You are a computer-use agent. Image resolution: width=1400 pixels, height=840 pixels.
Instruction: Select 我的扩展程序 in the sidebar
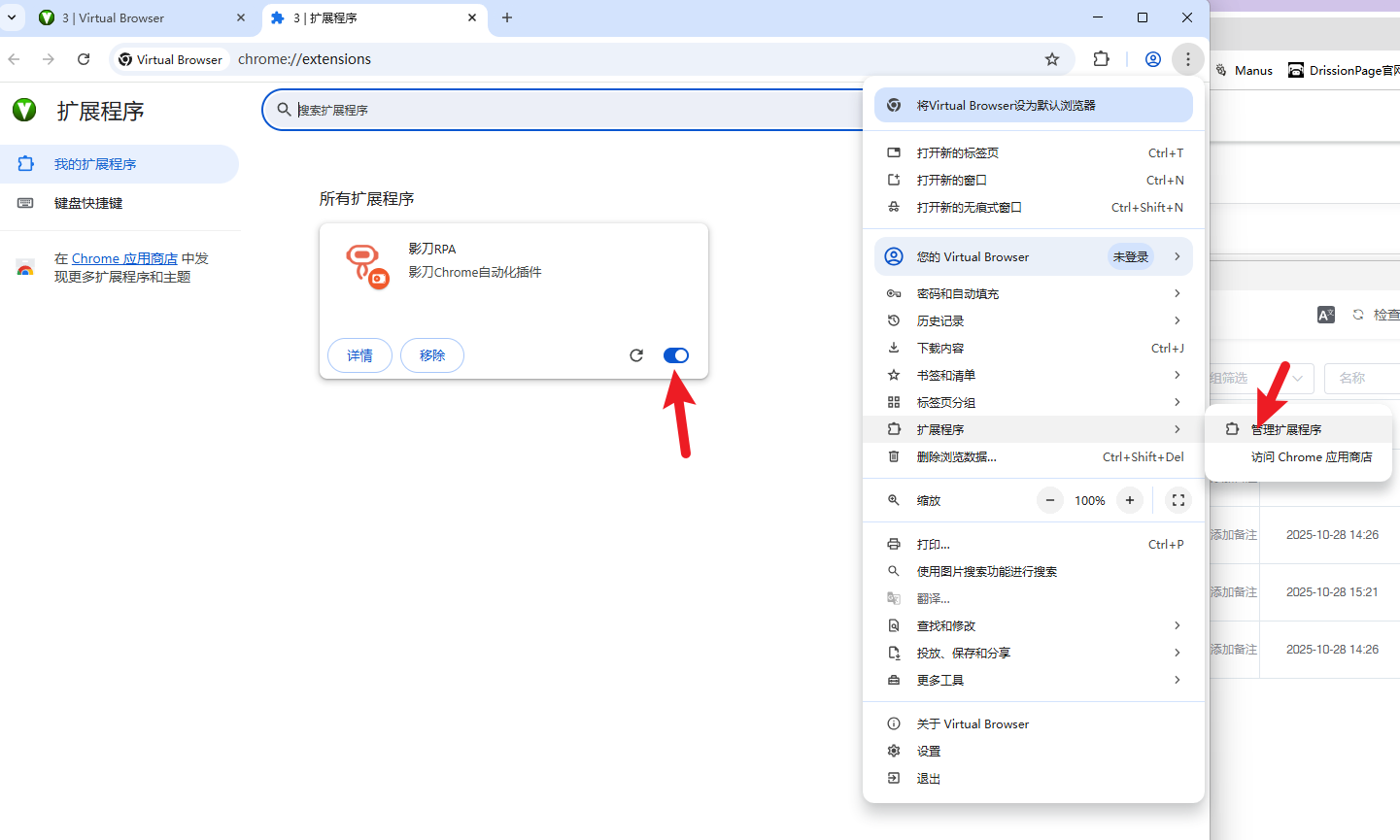(x=120, y=164)
